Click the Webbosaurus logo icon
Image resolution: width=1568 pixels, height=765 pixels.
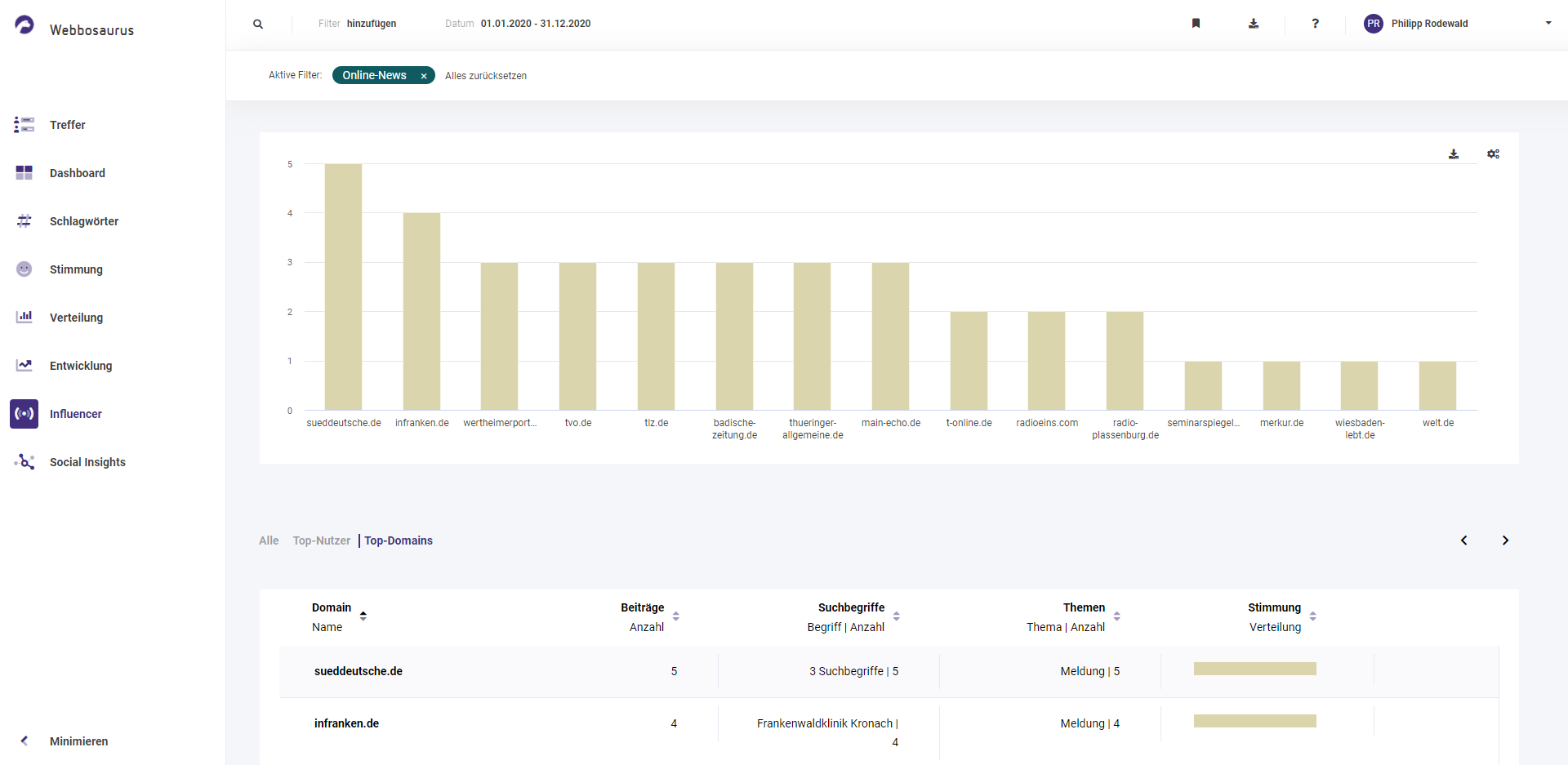pyautogui.click(x=24, y=25)
